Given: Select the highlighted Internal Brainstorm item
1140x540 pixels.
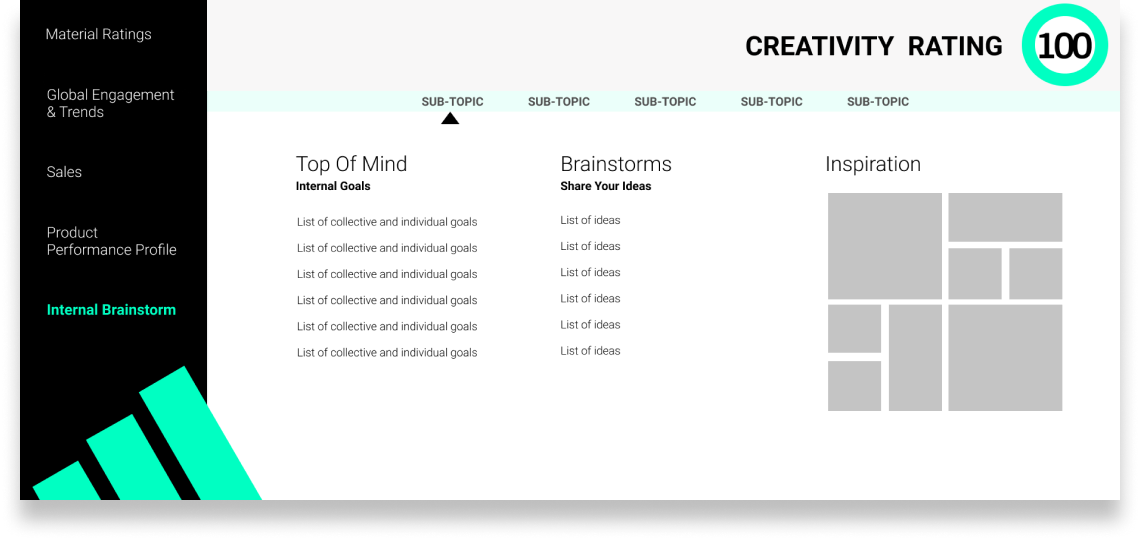Looking at the screenshot, I should click(x=111, y=310).
